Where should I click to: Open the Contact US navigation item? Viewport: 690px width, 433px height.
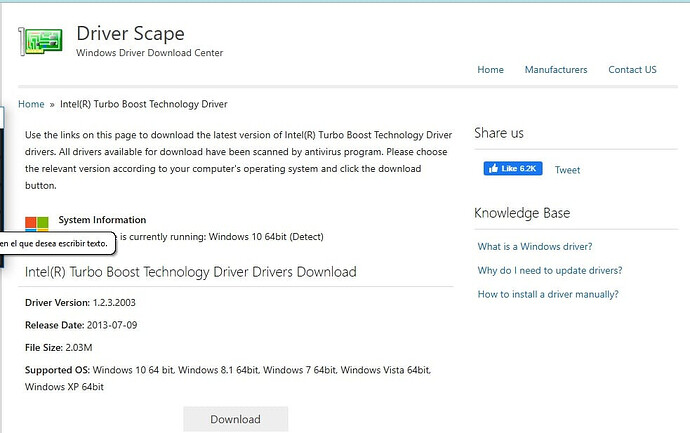click(632, 70)
